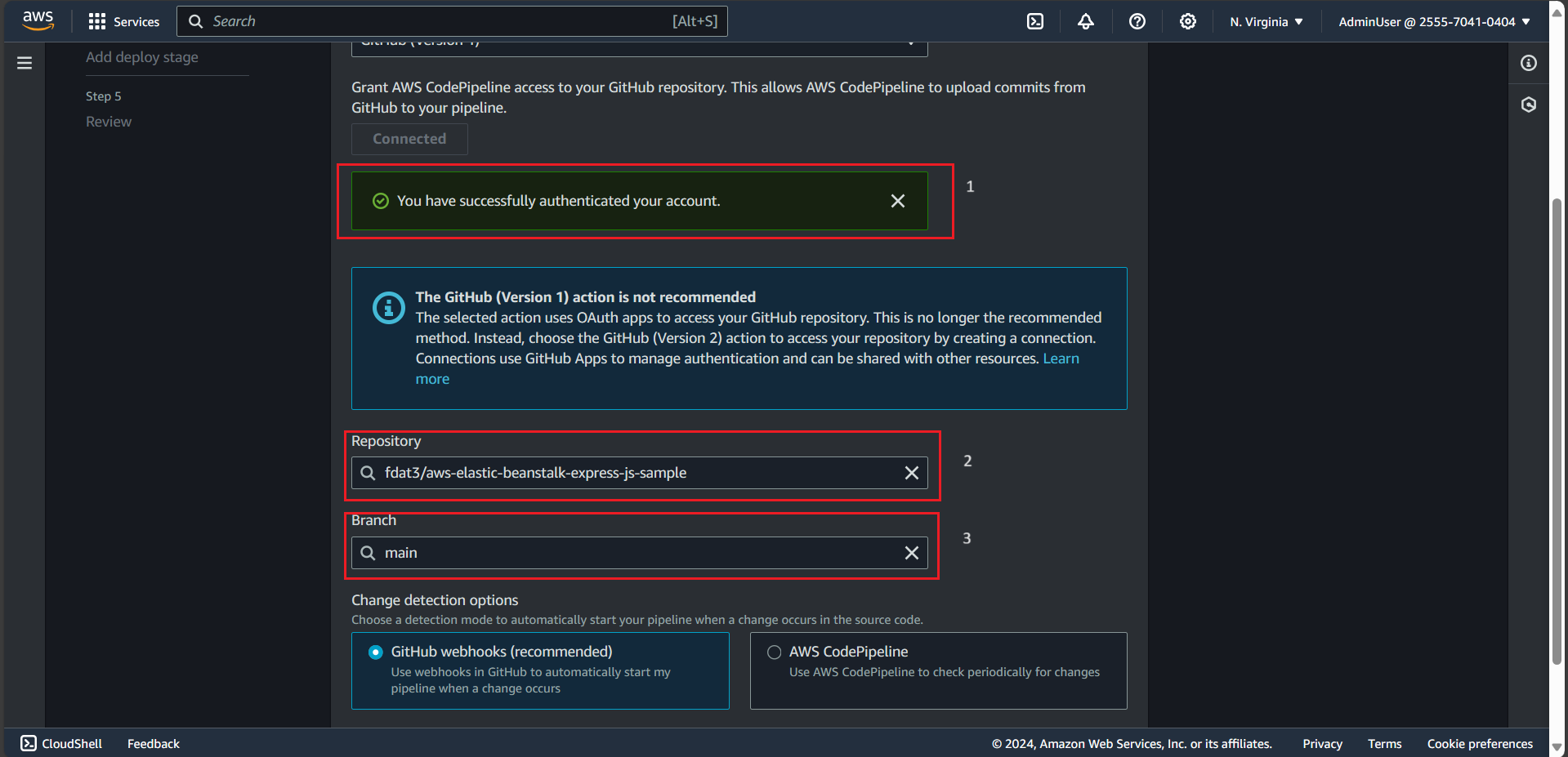Click the search magnifier icon in top bar

(196, 21)
